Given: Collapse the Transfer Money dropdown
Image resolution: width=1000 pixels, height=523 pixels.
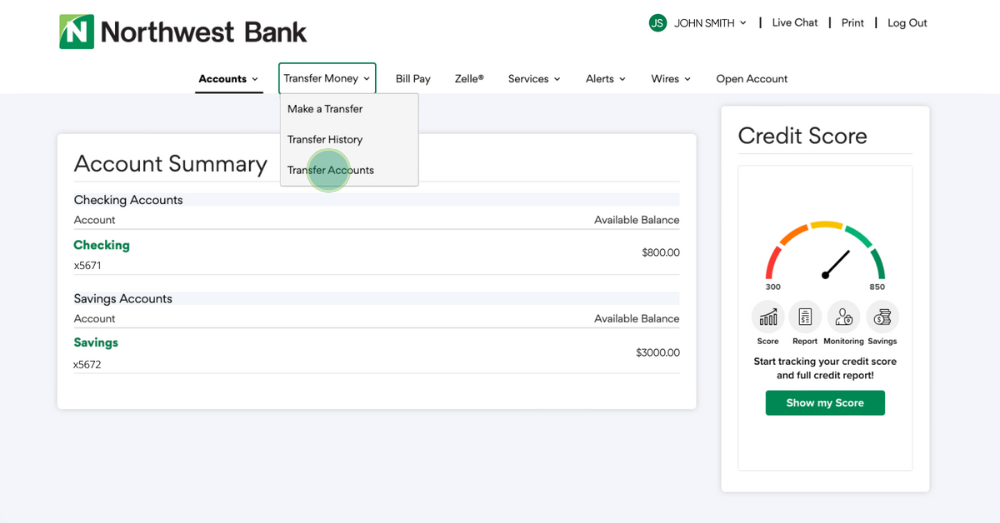Looking at the screenshot, I should point(327,79).
